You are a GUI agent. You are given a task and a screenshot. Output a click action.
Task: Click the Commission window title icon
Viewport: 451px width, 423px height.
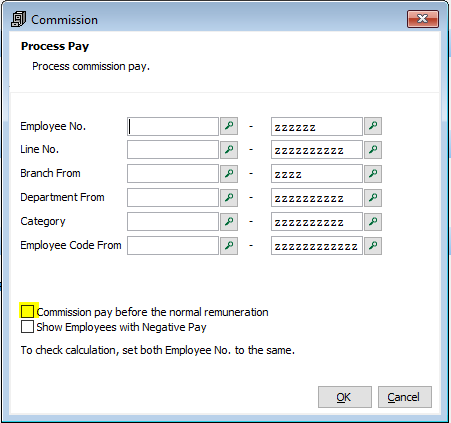click(18, 19)
